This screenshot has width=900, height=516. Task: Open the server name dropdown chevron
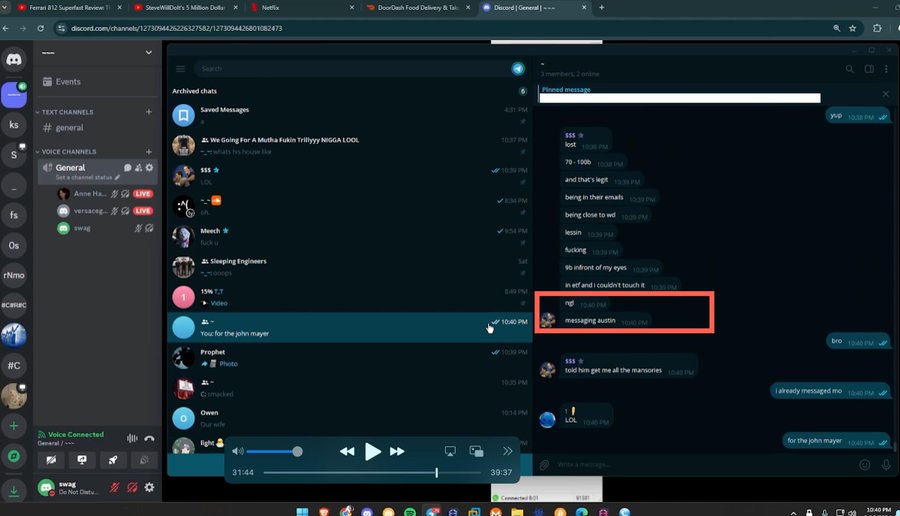tap(149, 52)
